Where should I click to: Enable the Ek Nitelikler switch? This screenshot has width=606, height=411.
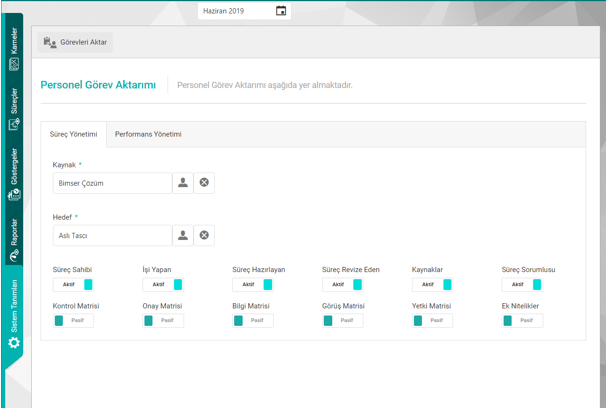(522, 321)
